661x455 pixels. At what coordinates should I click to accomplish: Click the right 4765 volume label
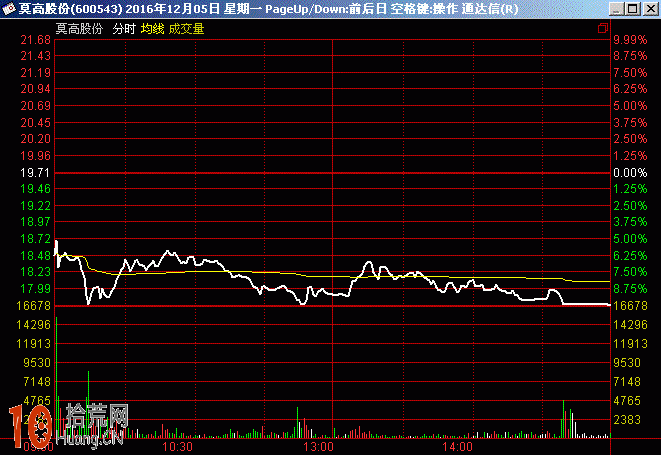pyautogui.click(x=627, y=401)
